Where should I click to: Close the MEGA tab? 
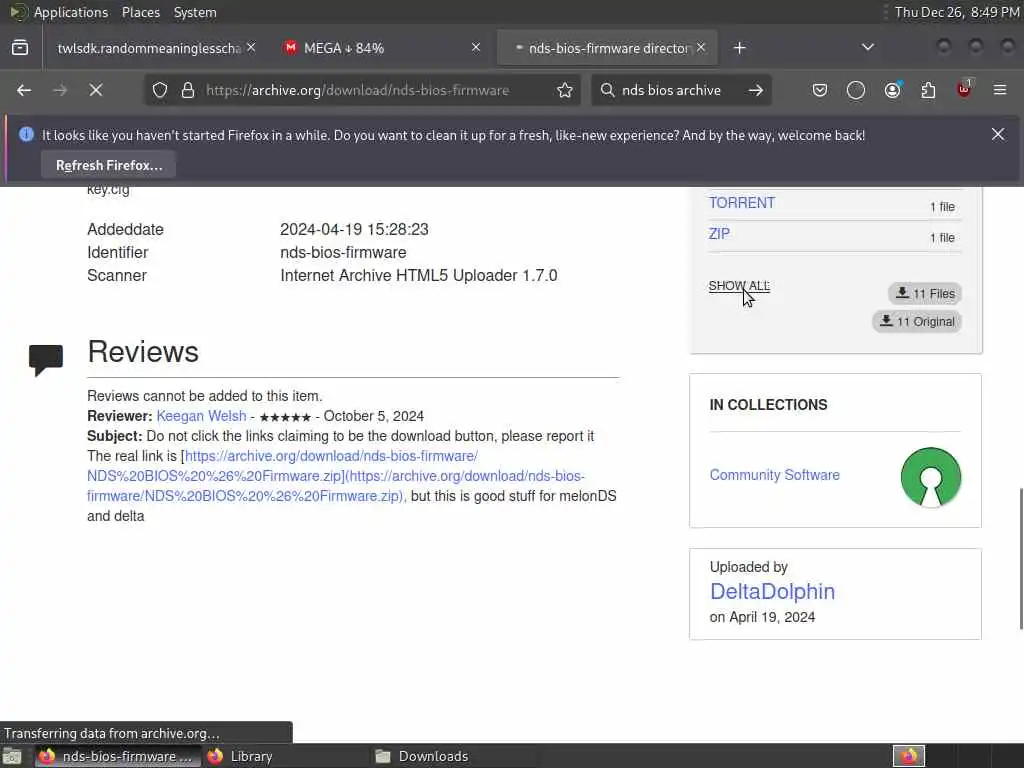tap(476, 48)
